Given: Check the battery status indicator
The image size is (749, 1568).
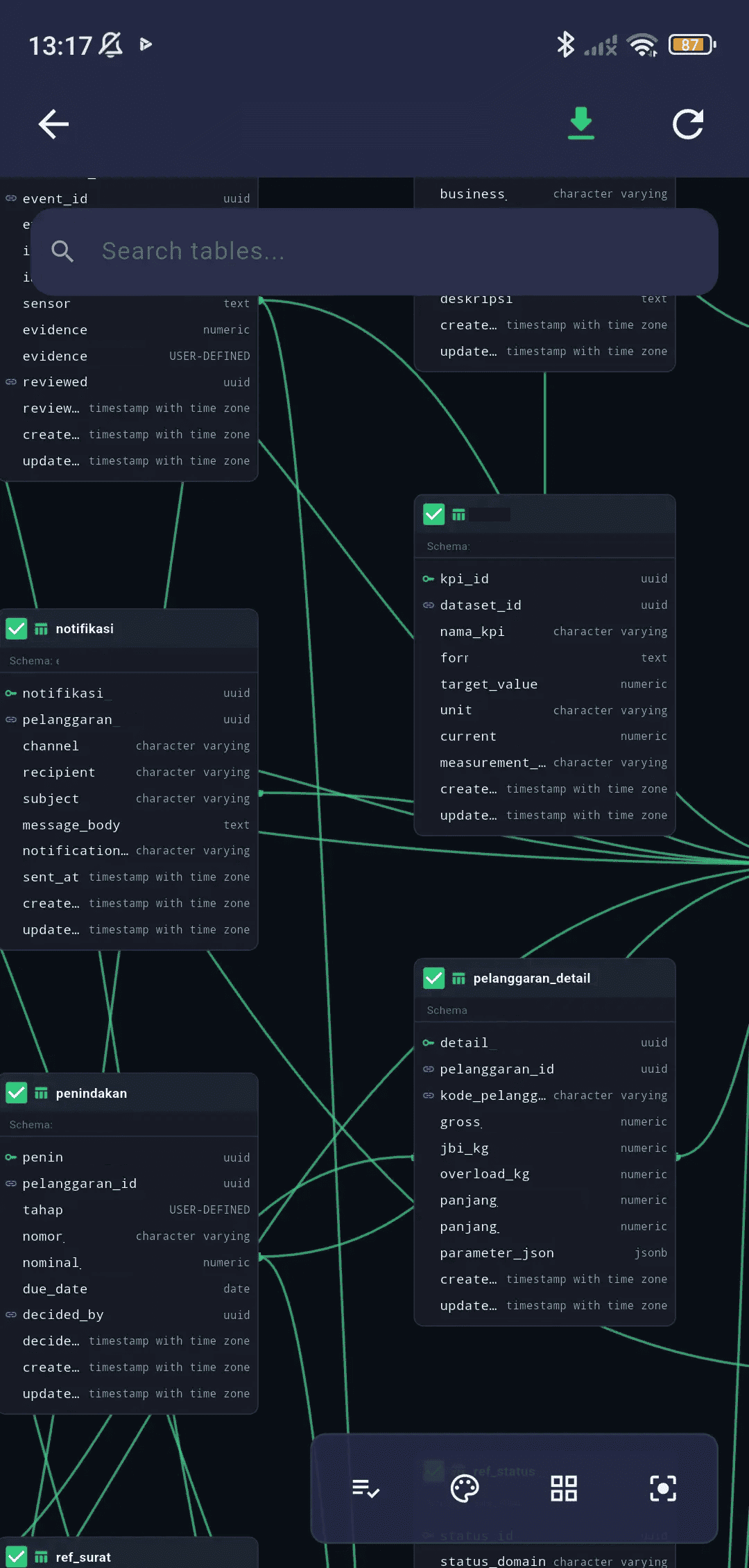Looking at the screenshot, I should pos(692,45).
